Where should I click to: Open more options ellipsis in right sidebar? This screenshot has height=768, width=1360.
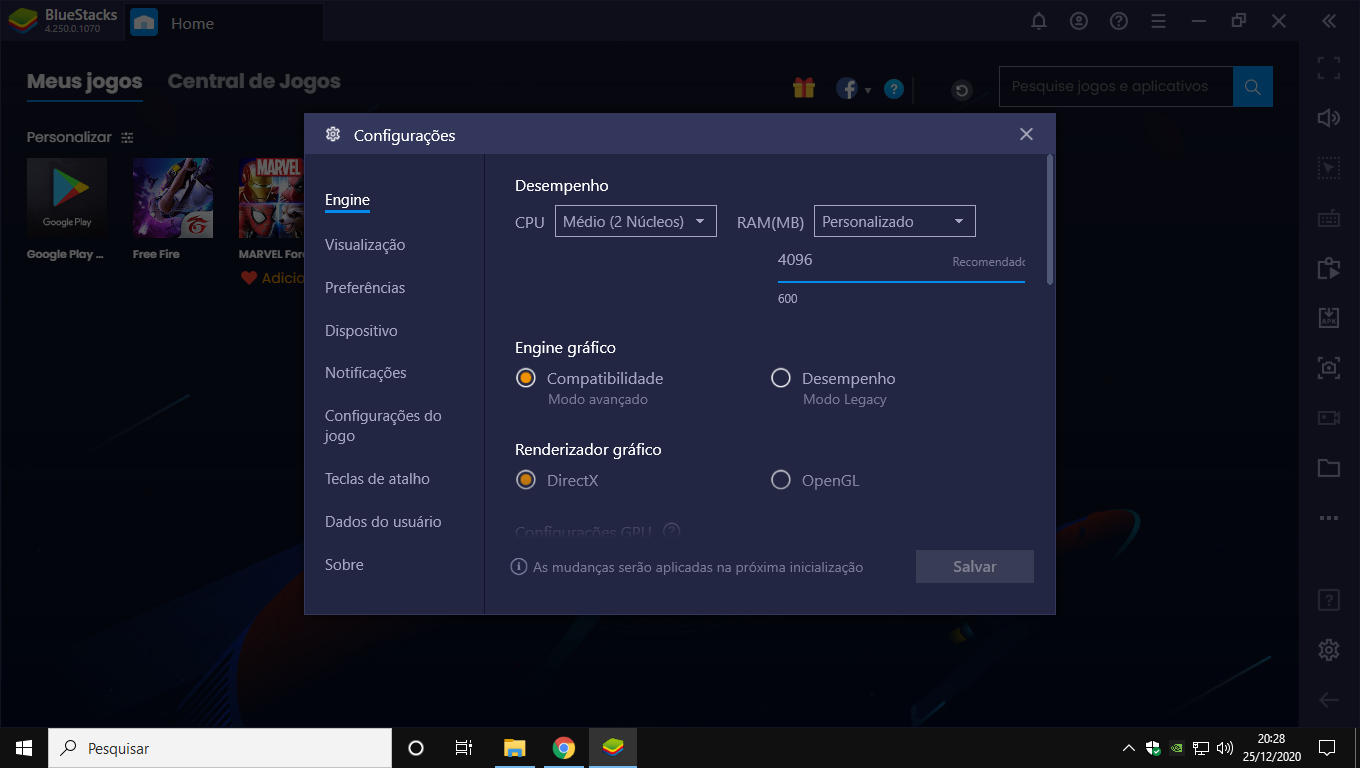coord(1328,518)
